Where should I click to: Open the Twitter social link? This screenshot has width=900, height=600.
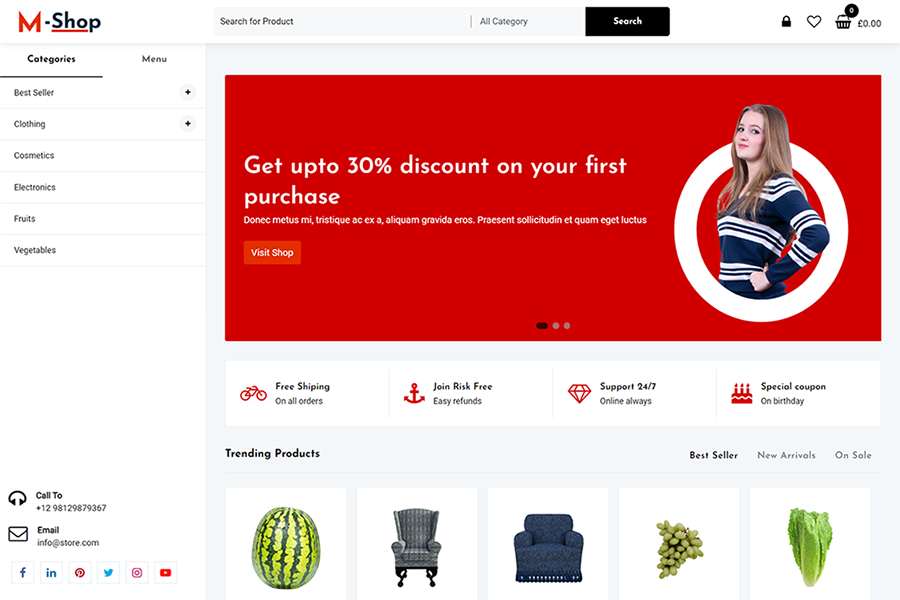pos(108,572)
